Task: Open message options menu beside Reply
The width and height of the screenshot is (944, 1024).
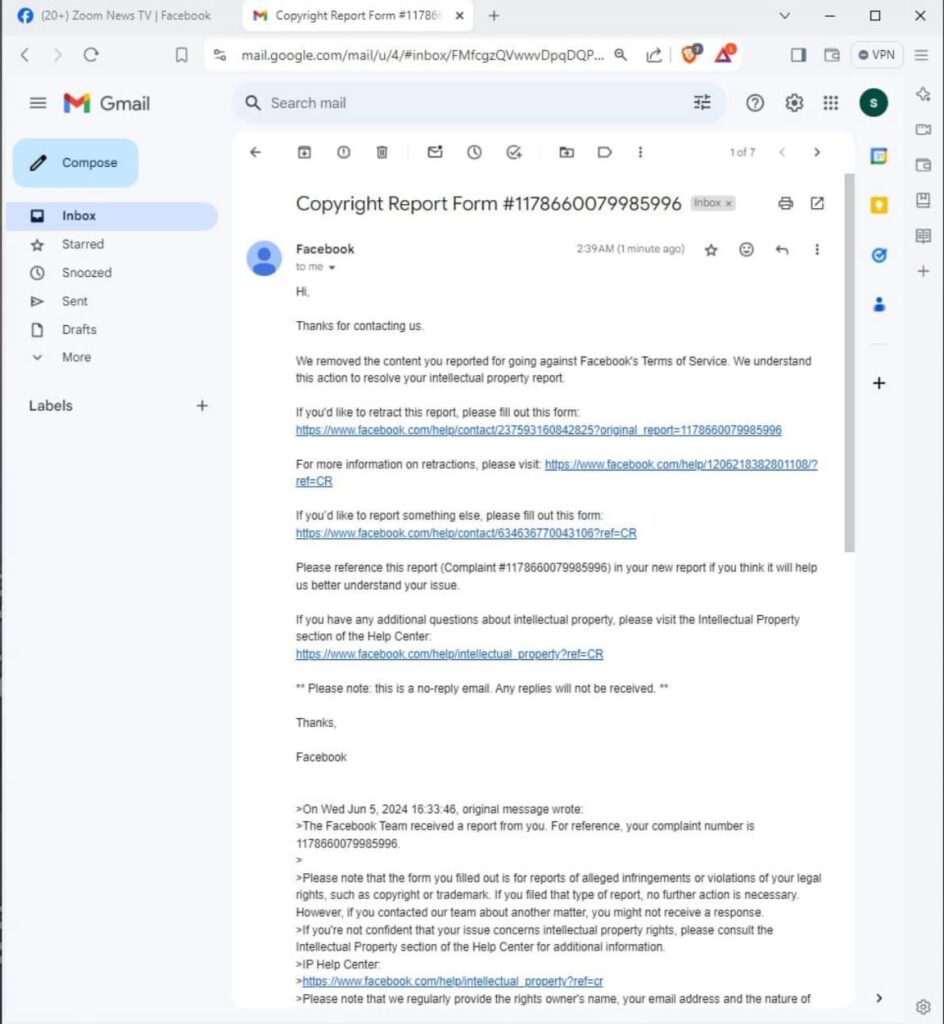Action: click(817, 249)
